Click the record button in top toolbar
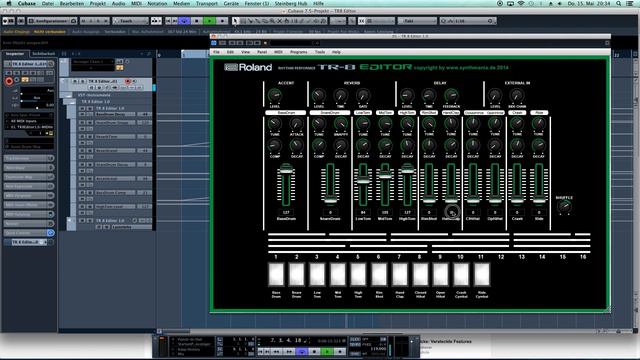Screen dimensions: 640x360 click(x=222, y=21)
